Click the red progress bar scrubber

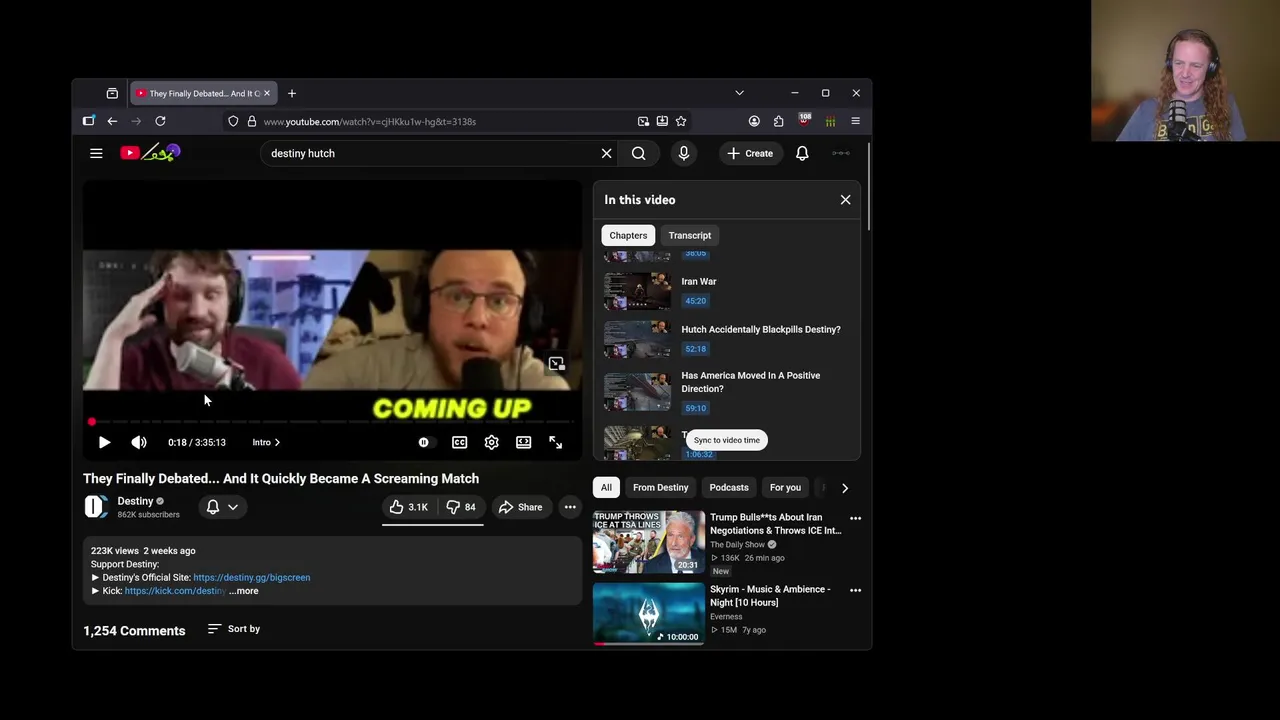[92, 422]
